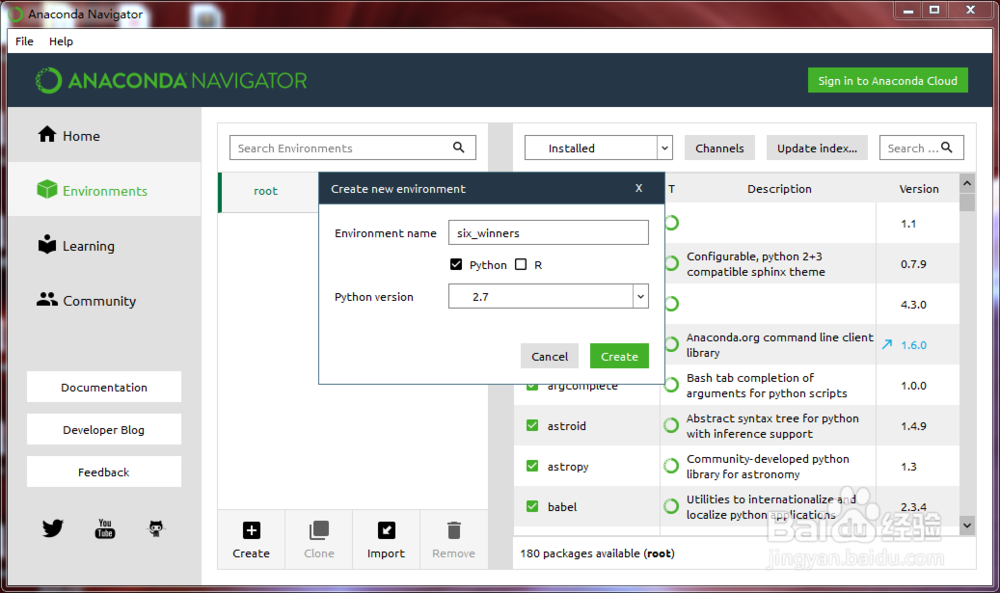The image size is (1000, 593).
Task: Click the status circle in the astropy row
Action: (x=671, y=466)
